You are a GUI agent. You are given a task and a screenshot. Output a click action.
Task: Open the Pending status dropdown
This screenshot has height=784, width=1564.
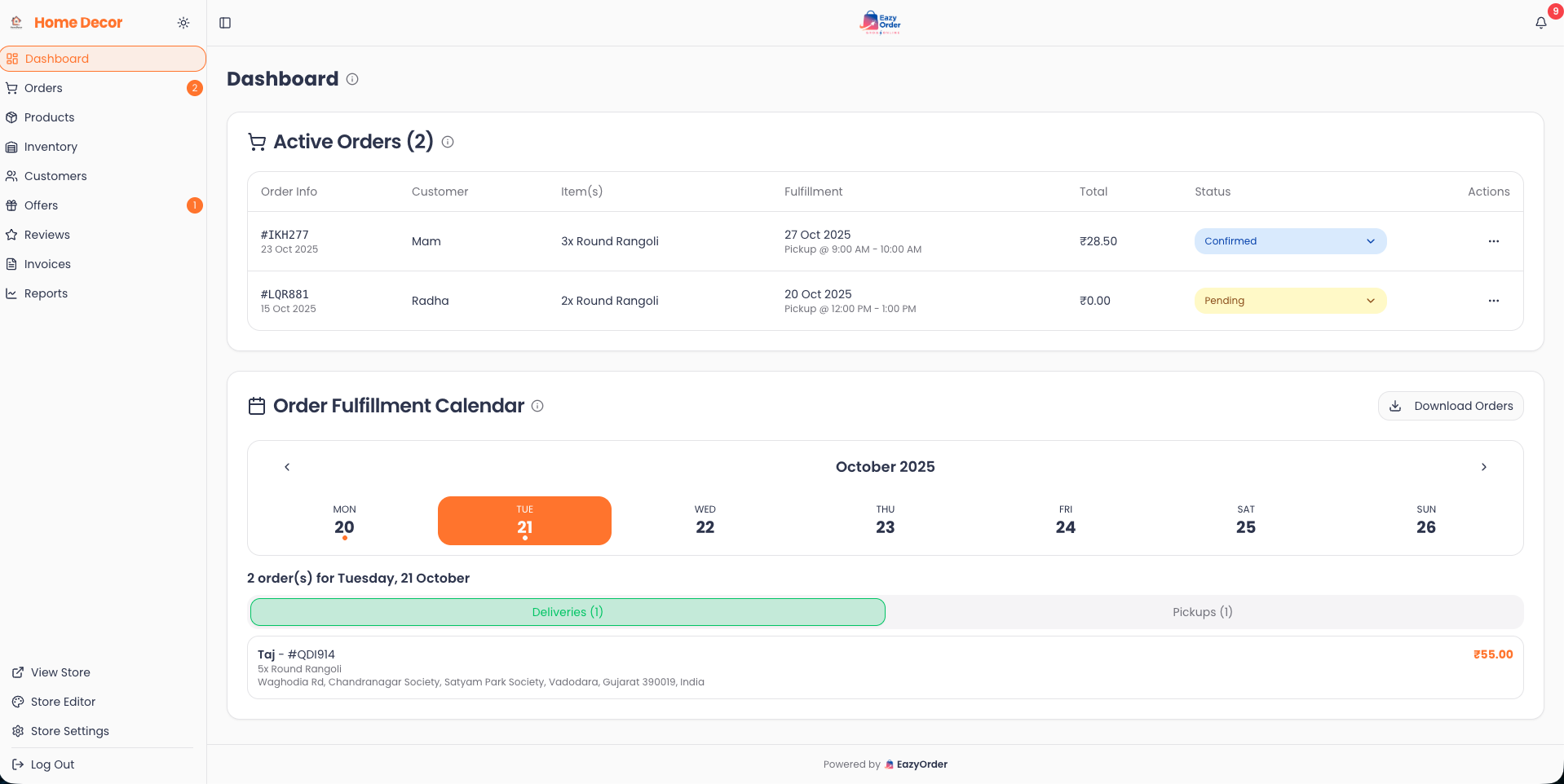1289,301
